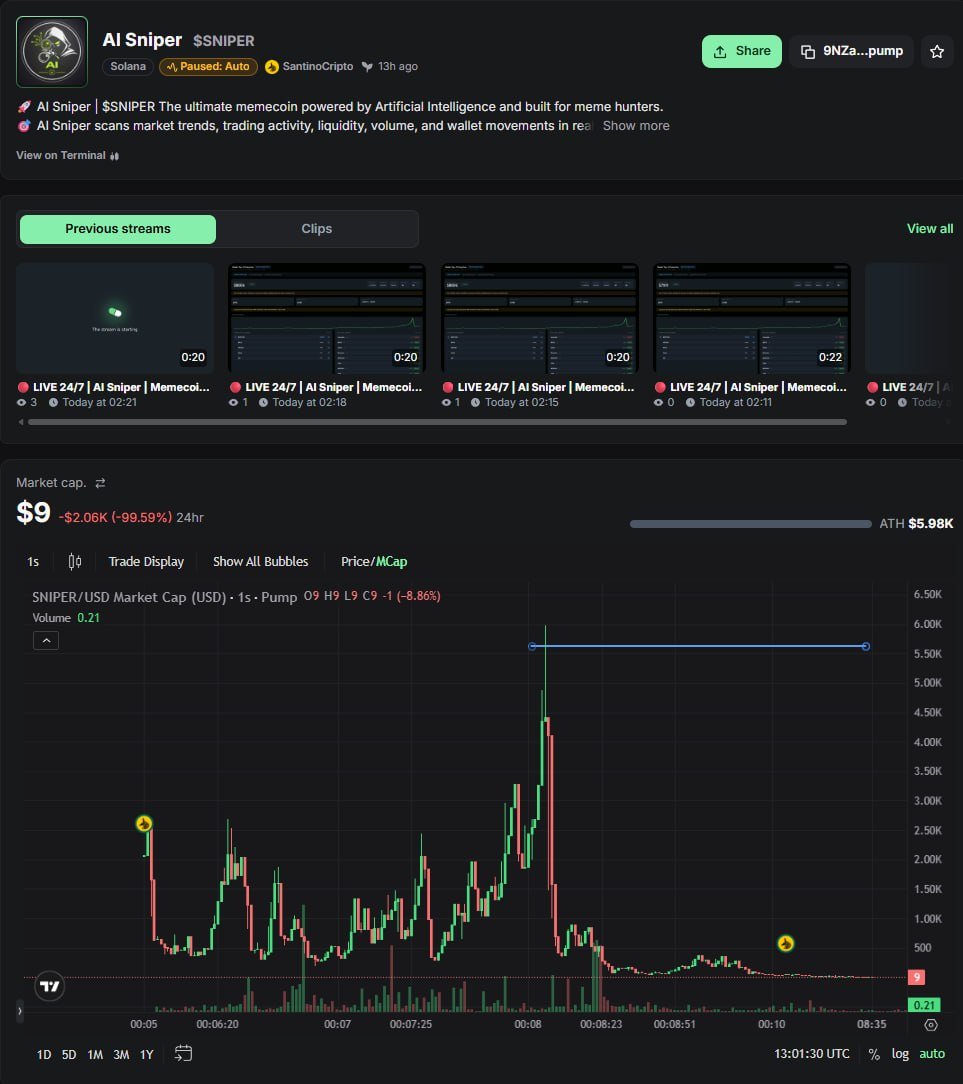Favorite the coin with the star icon
Screen dimensions: 963x1084
[x=937, y=52]
